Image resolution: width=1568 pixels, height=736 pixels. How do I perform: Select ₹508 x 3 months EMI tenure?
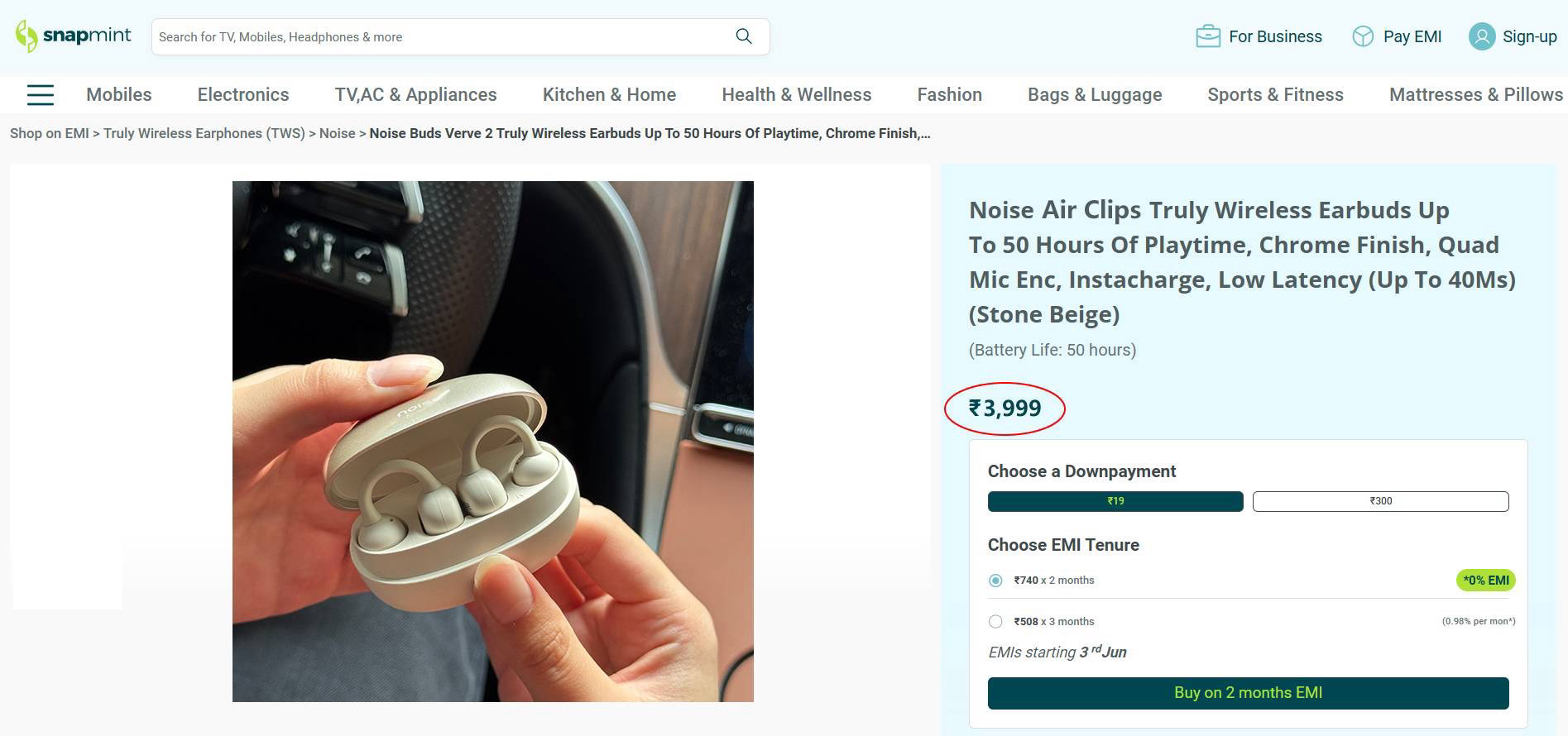[995, 622]
